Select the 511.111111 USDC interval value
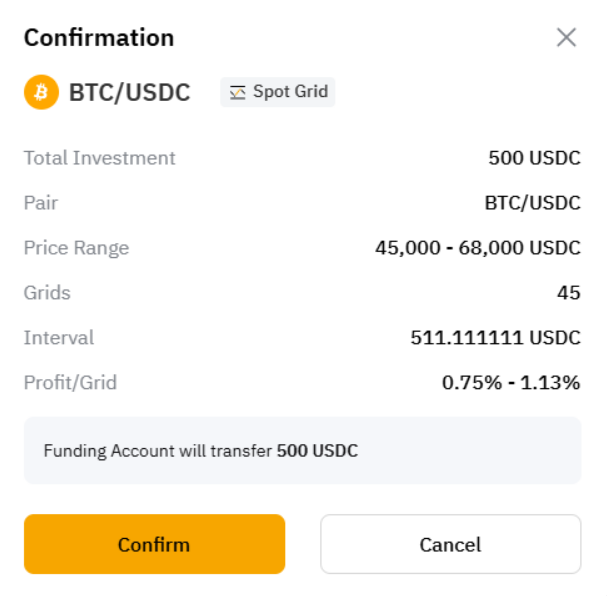This screenshot has width=607, height=596. (x=495, y=338)
